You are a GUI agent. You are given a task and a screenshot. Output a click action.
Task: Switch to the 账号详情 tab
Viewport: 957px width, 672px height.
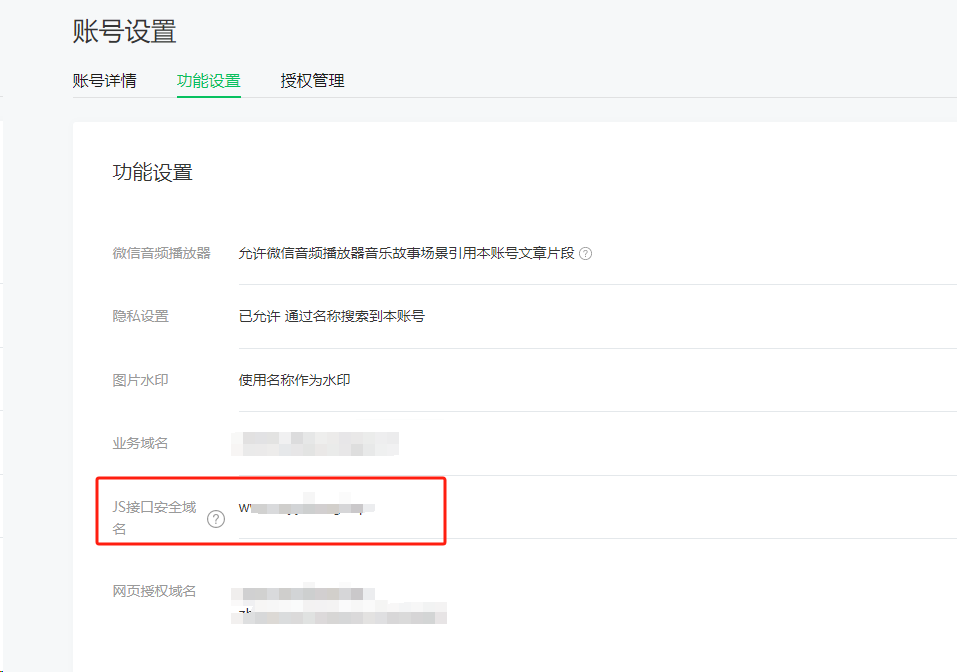pyautogui.click(x=104, y=81)
